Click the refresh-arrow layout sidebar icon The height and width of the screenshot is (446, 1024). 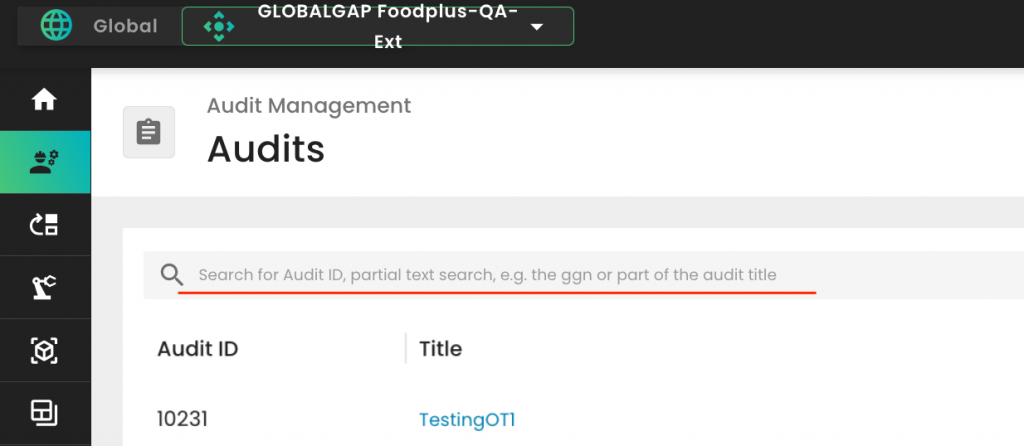pos(44,225)
